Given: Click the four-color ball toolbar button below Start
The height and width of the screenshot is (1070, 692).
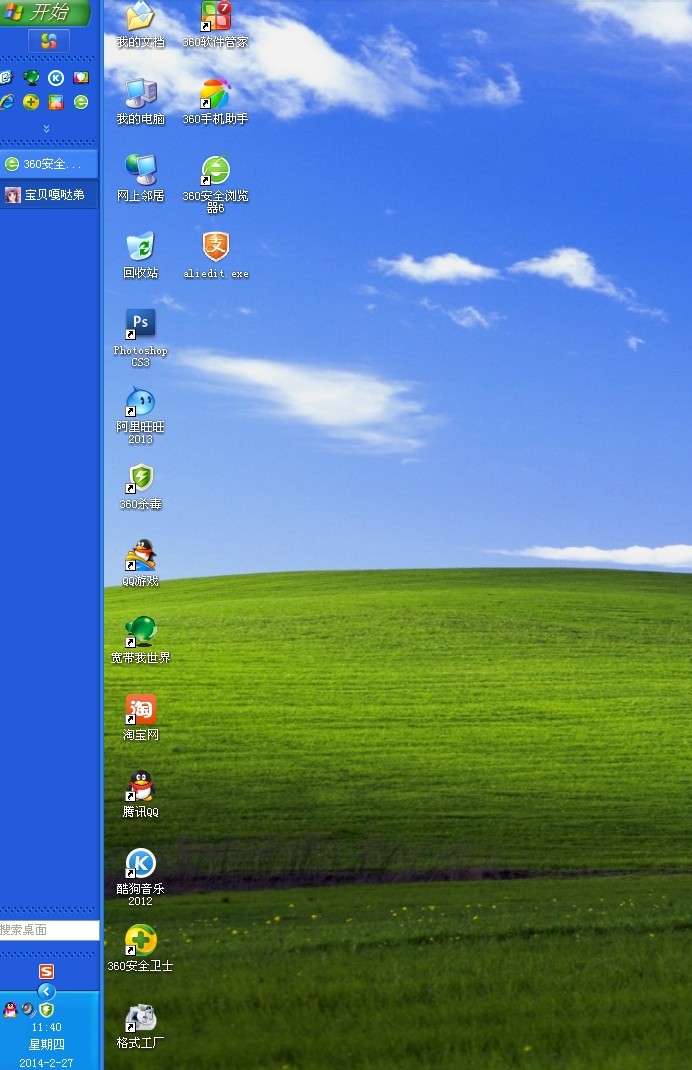Looking at the screenshot, I should click(48, 41).
